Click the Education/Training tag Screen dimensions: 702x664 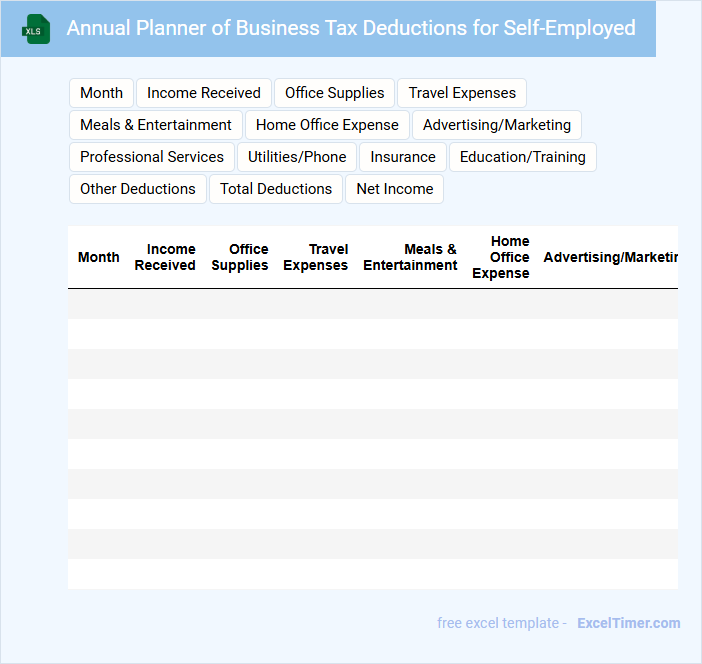click(523, 157)
